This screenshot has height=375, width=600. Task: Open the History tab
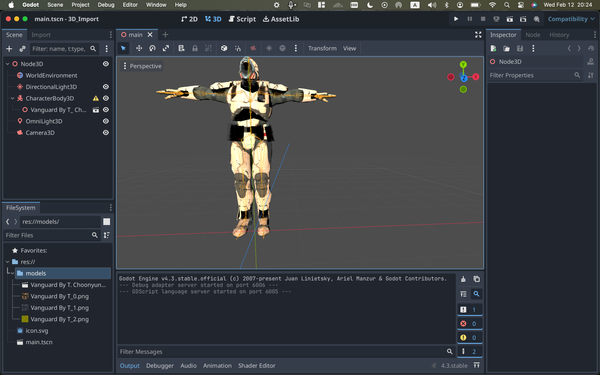point(559,35)
